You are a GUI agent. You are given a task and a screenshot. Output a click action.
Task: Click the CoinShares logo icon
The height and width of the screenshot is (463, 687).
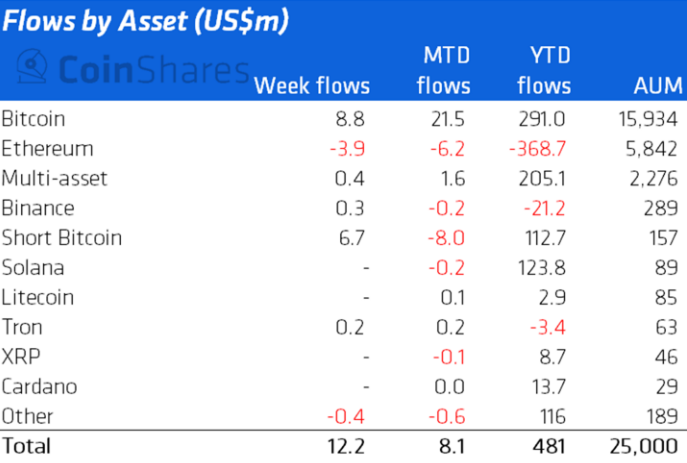pyautogui.click(x=35, y=69)
